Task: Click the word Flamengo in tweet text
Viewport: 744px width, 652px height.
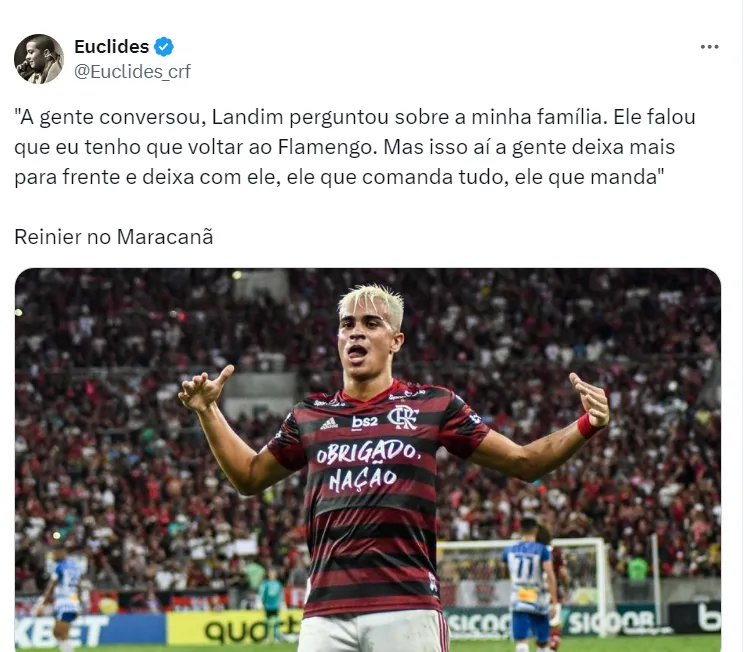Action: (x=325, y=147)
